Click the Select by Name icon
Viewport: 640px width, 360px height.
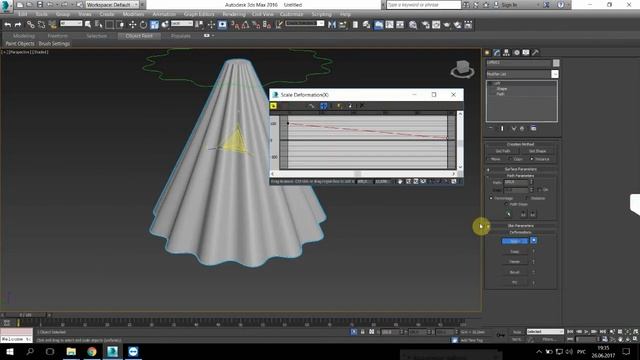pyautogui.click(x=98, y=25)
